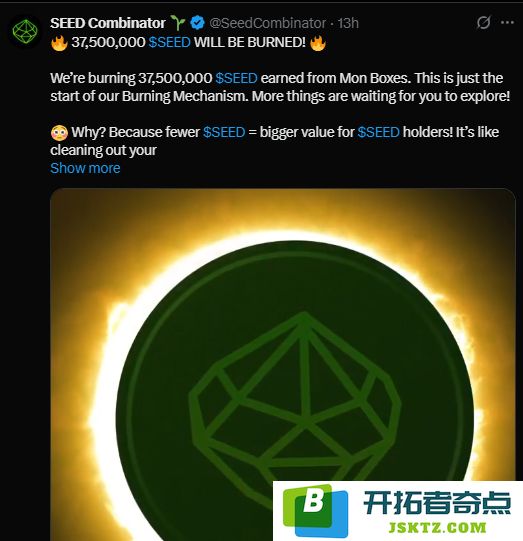Open the eclipse coin image attachment
This screenshot has height=541, width=523.
[283, 364]
